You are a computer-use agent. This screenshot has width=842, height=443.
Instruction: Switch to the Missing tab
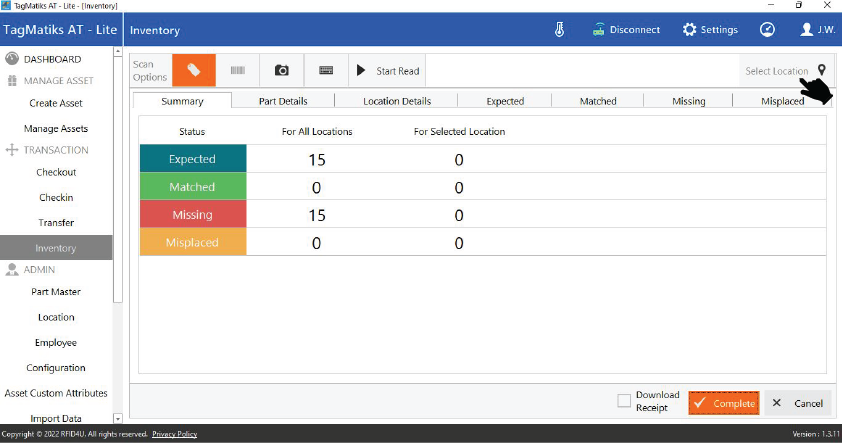[x=688, y=101]
